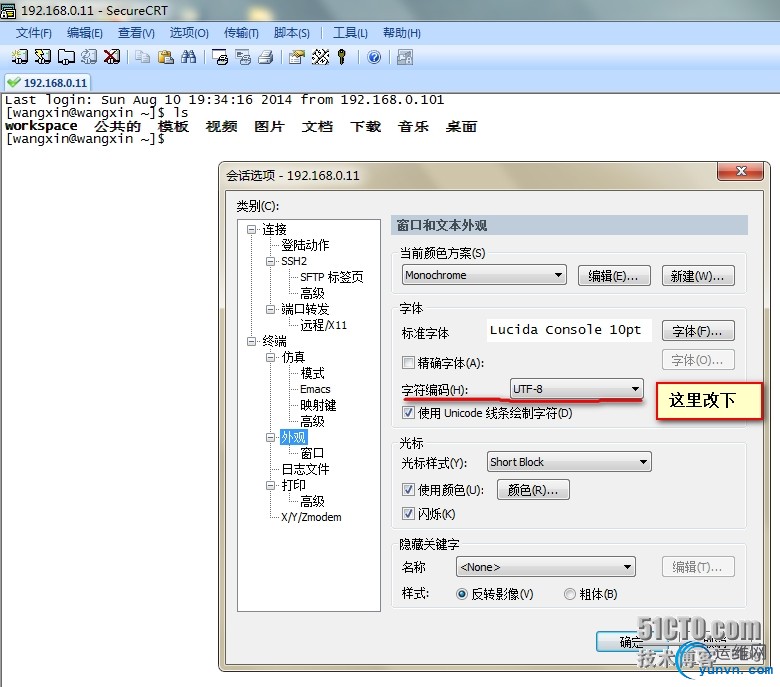Click the 新建(W)... button
780x687 pixels.
point(697,276)
